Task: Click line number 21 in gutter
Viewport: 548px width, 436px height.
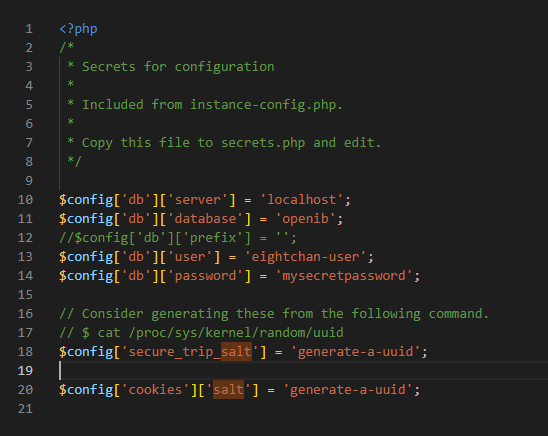Action: tap(26, 408)
